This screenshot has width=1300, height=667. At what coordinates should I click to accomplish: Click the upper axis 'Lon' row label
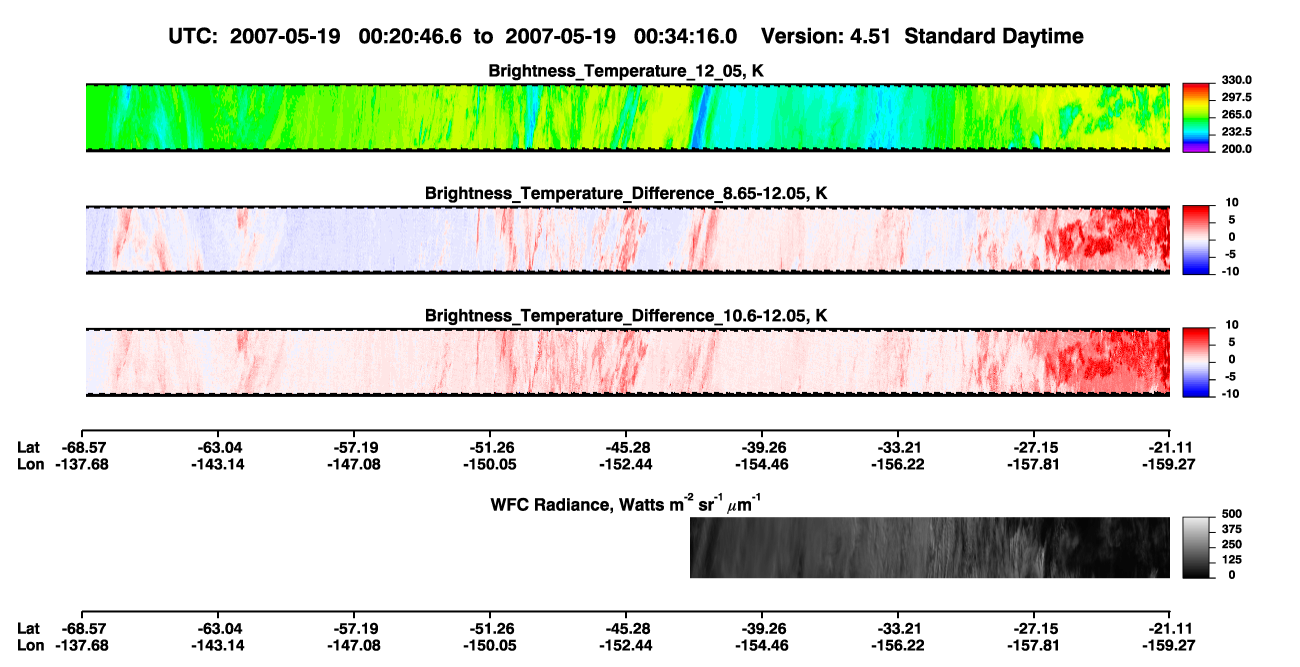30,463
